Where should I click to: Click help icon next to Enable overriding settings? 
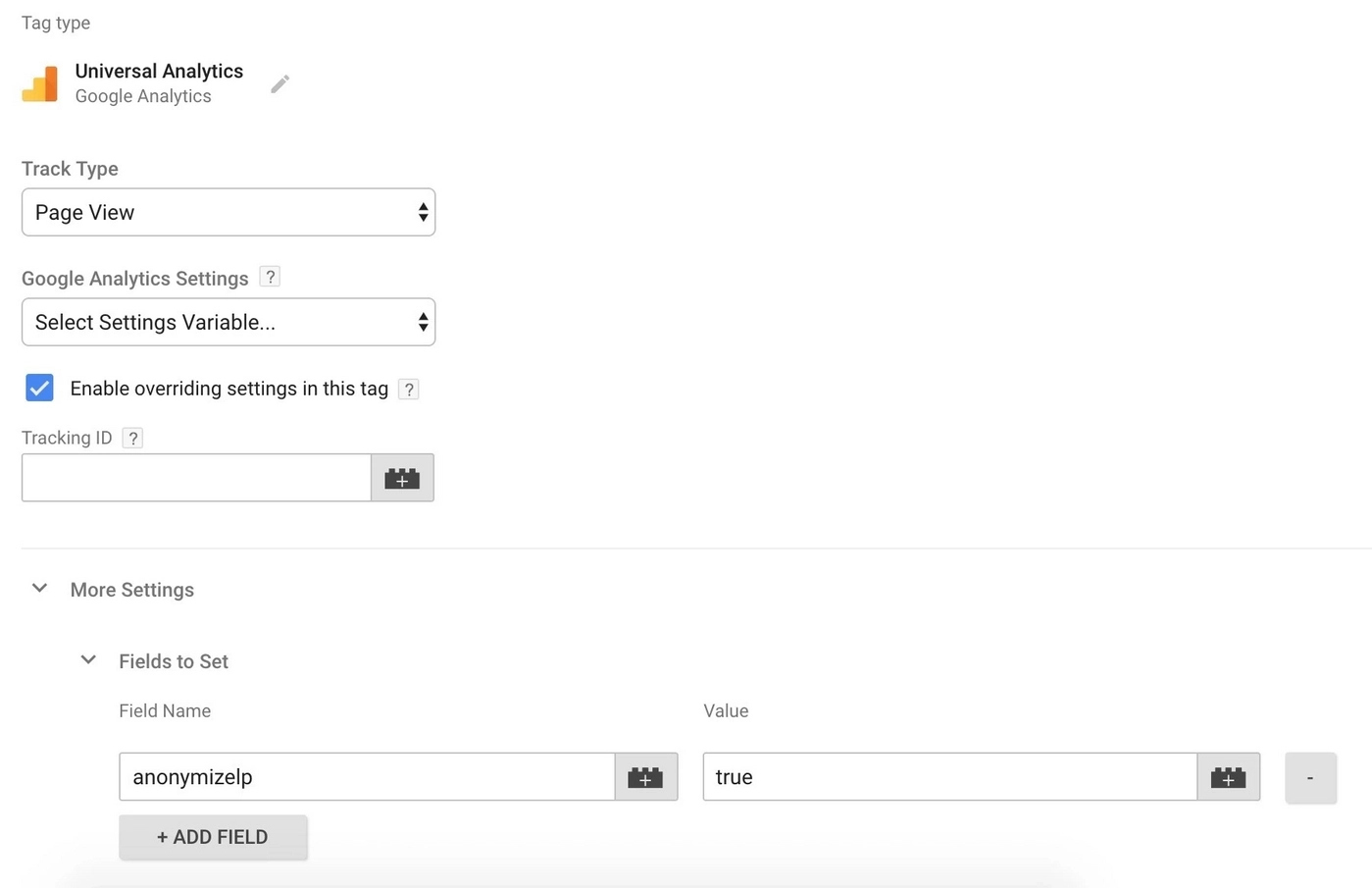(x=409, y=390)
